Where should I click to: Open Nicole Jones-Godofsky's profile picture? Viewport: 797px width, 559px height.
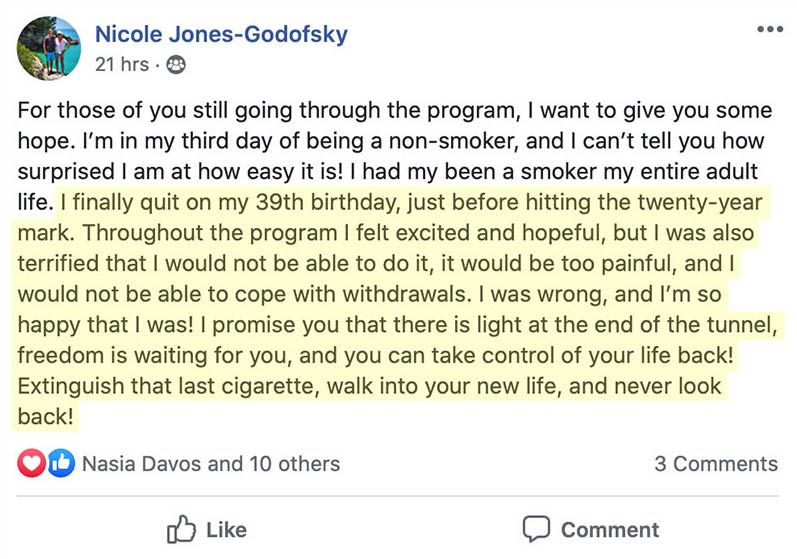49,48
